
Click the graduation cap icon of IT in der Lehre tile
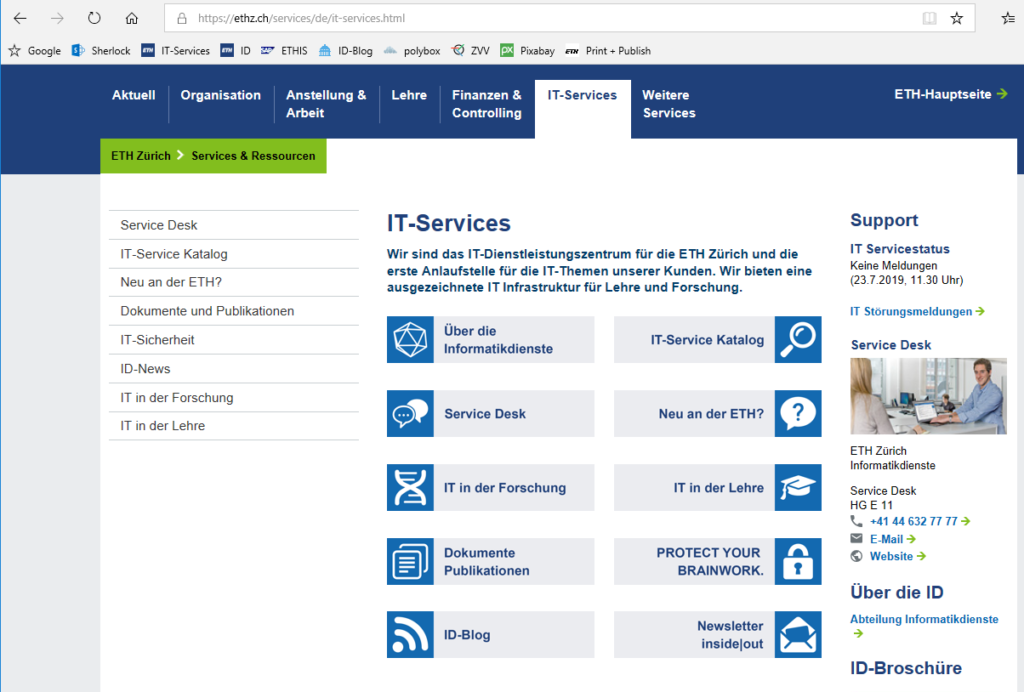tap(798, 488)
